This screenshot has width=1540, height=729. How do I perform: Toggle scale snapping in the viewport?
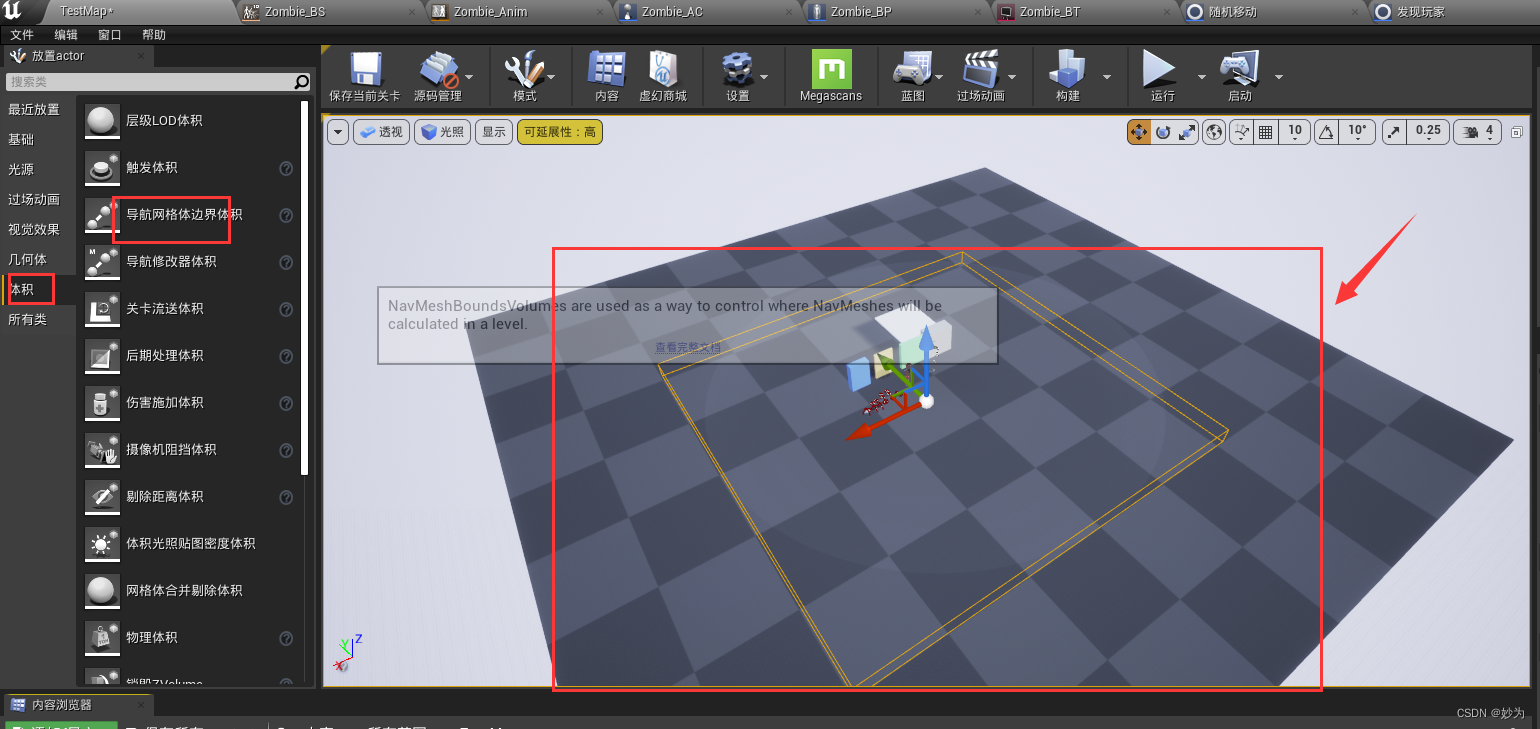pyautogui.click(x=1395, y=132)
